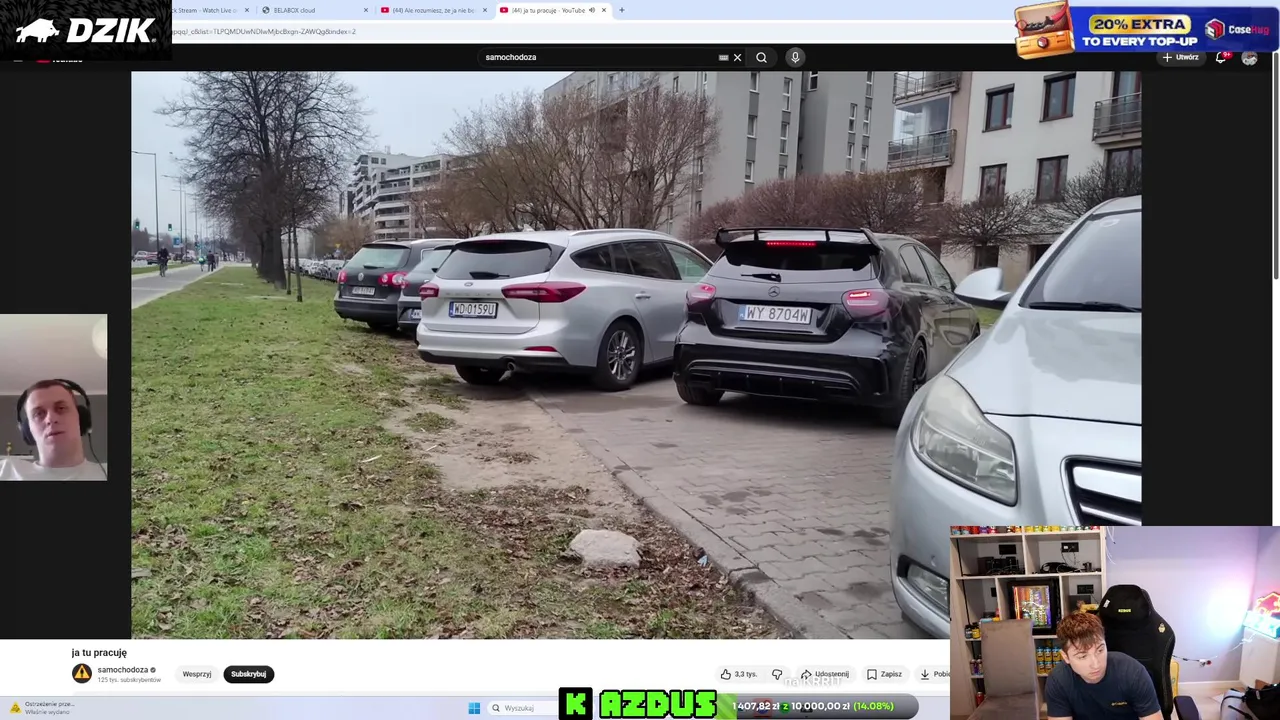Open a new browser tab with plus
Image resolution: width=1280 pixels, height=720 pixels.
pos(621,10)
